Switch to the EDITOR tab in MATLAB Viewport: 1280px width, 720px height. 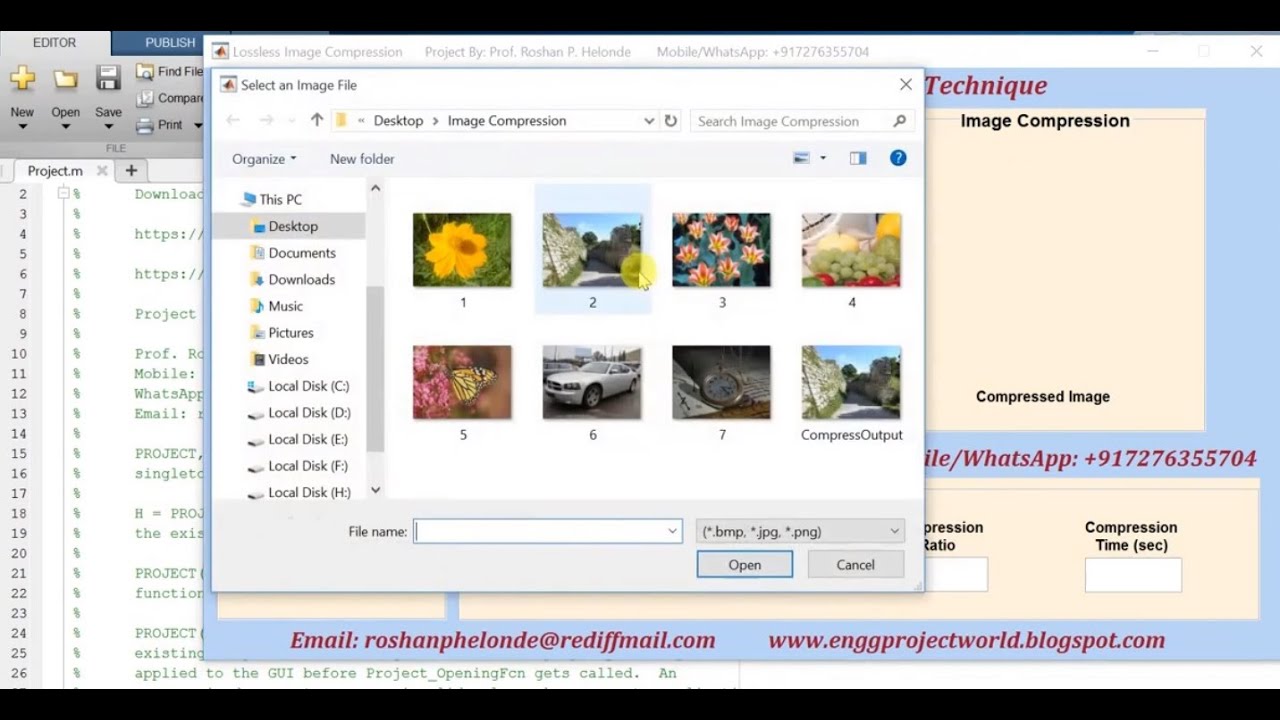54,43
